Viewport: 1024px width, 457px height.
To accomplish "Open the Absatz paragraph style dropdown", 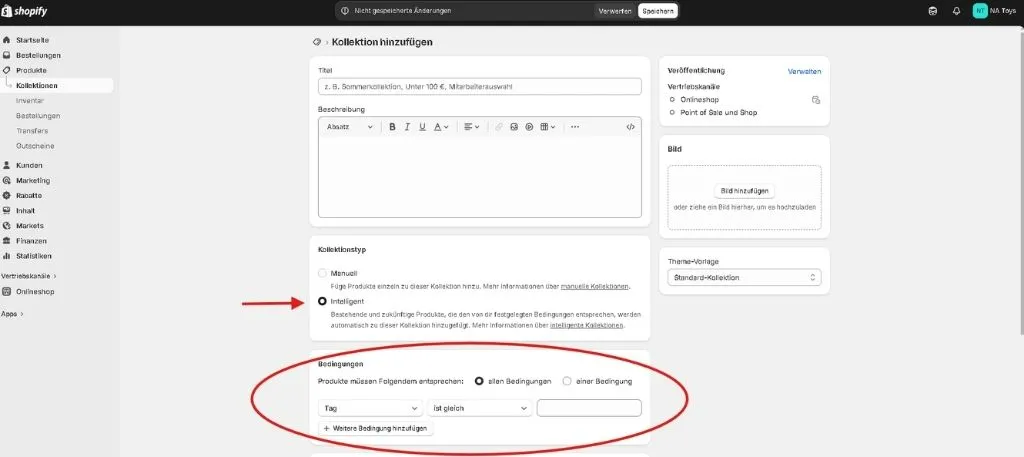I will [x=349, y=127].
